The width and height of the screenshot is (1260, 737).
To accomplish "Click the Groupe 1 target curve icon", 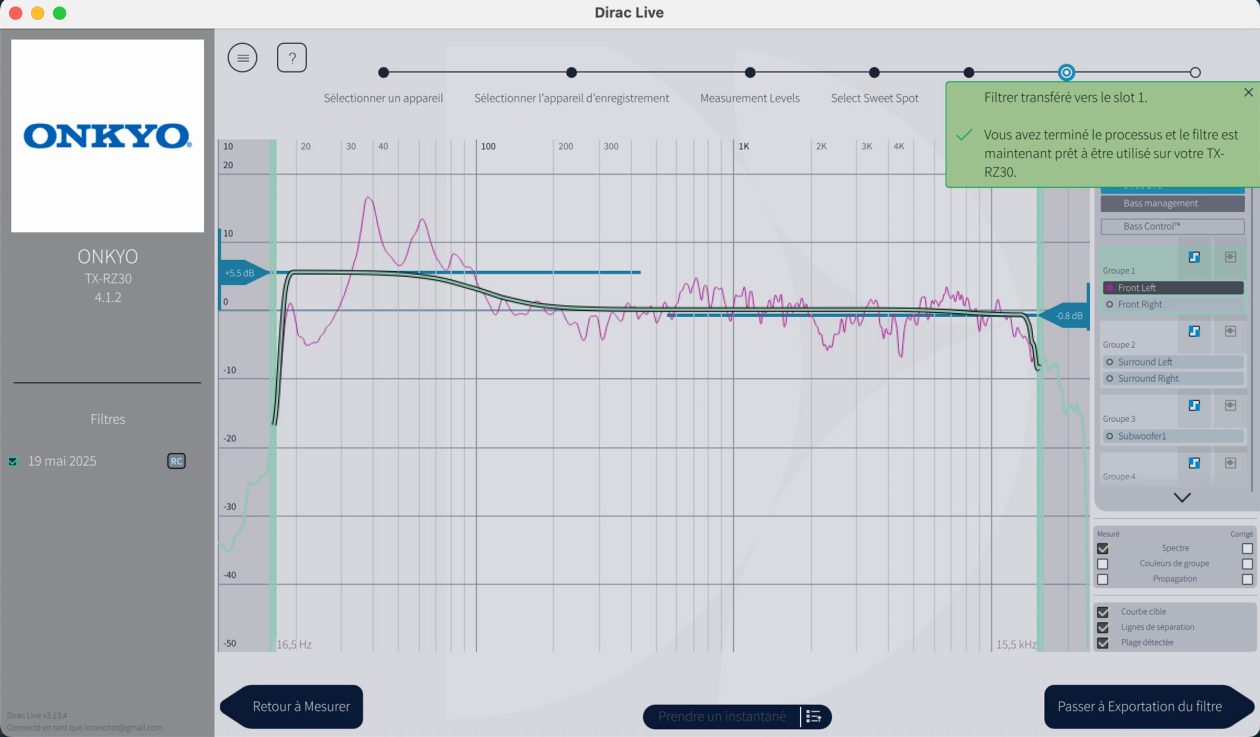I will coord(1194,257).
